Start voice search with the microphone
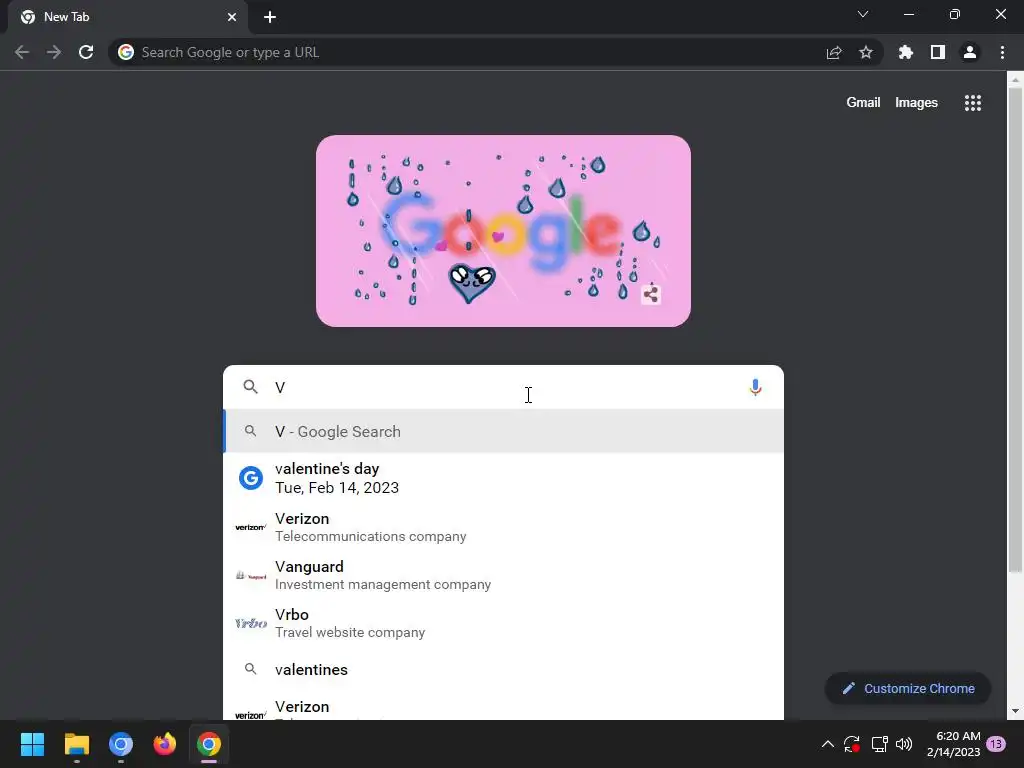Viewport: 1024px width, 768px height. [x=755, y=387]
